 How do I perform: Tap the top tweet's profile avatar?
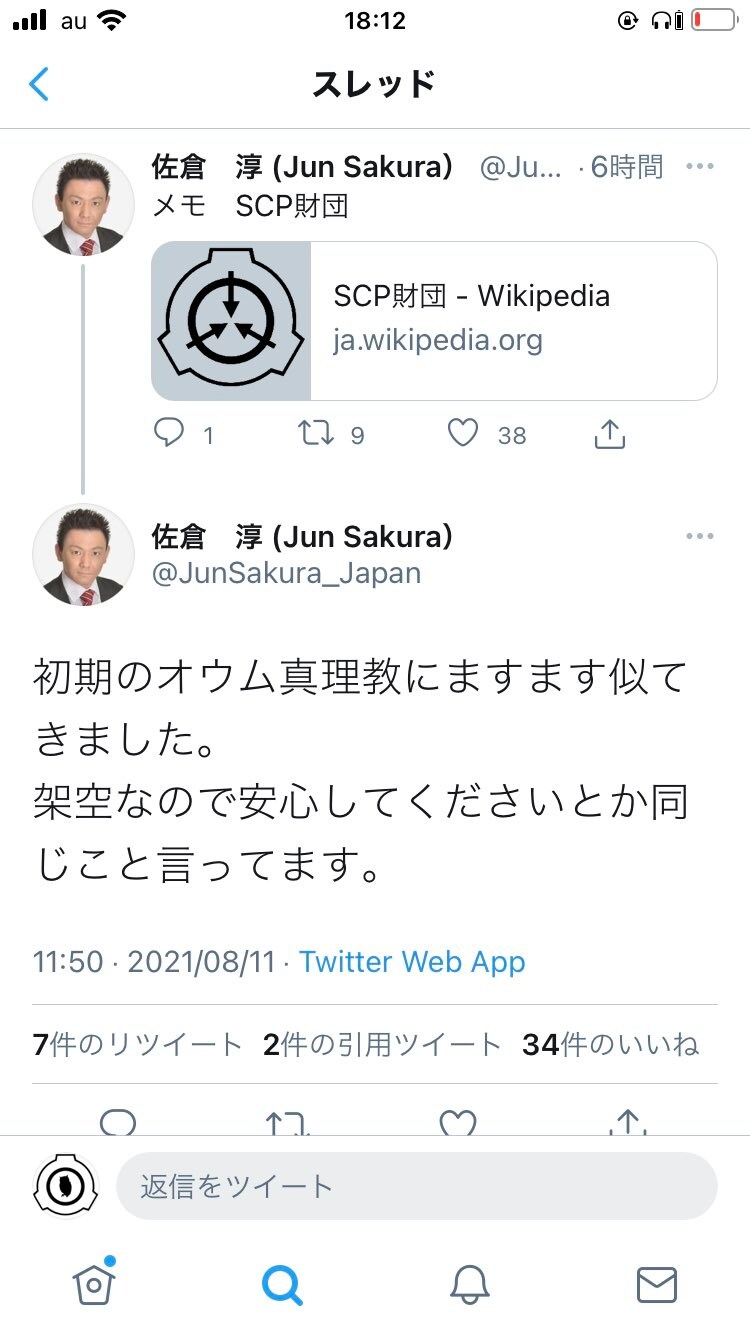(83, 204)
